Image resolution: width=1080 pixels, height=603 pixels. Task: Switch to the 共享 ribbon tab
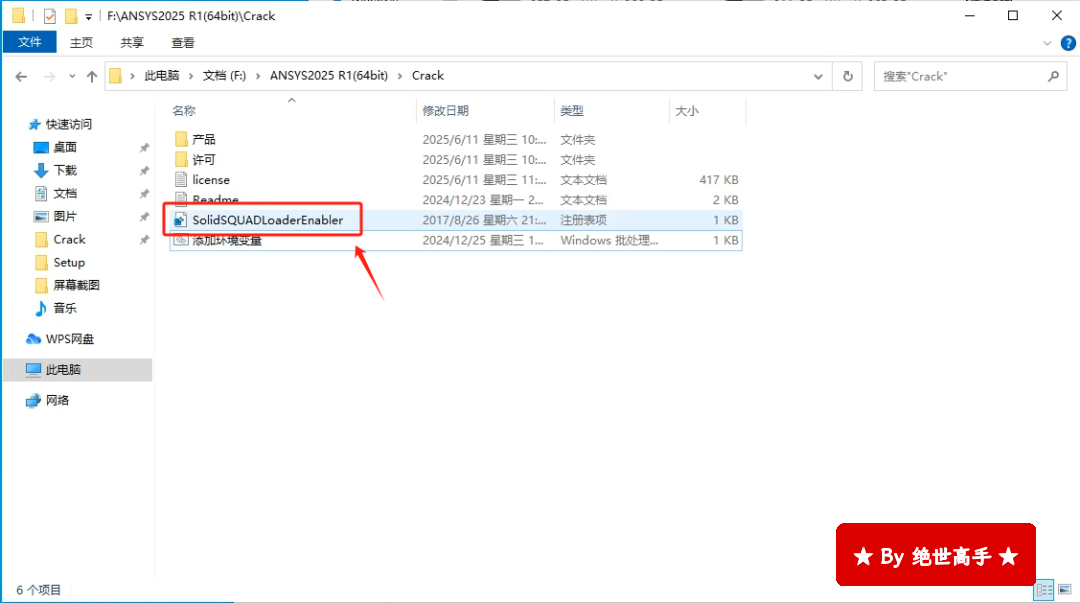tap(132, 42)
